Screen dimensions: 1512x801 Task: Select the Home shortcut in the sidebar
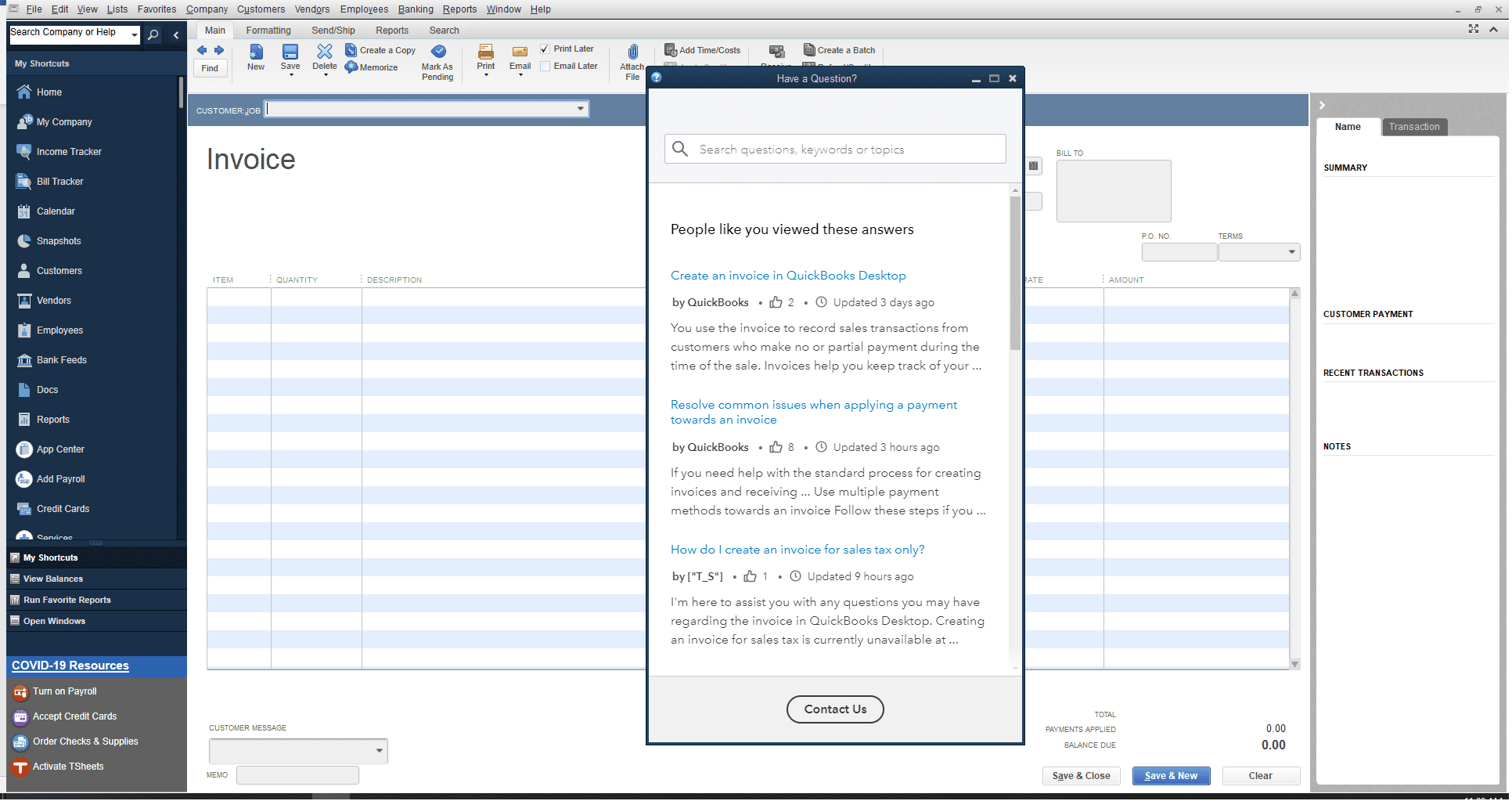coord(49,92)
